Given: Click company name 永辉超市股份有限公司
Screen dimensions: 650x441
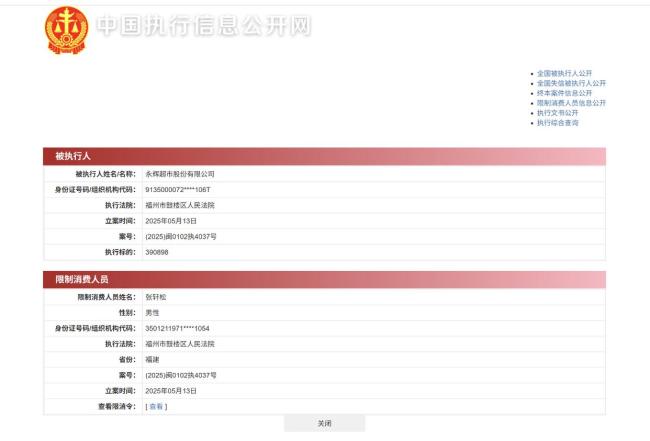Looking at the screenshot, I should click(x=180, y=173).
